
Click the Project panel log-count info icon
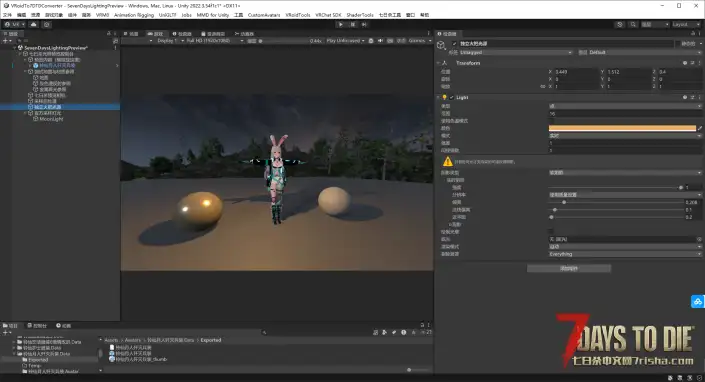pos(404,333)
